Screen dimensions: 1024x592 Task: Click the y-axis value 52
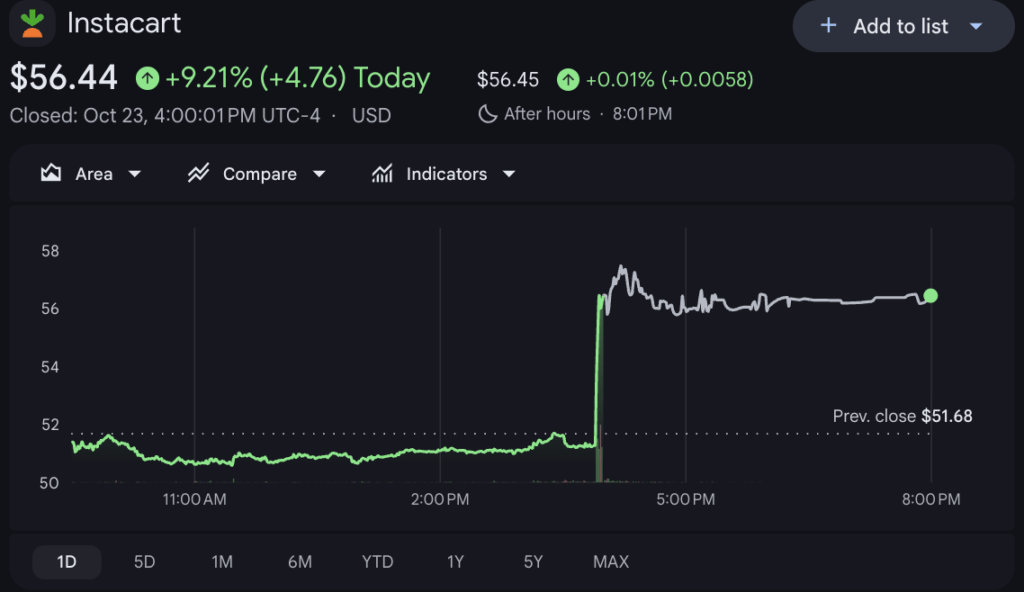[50, 425]
